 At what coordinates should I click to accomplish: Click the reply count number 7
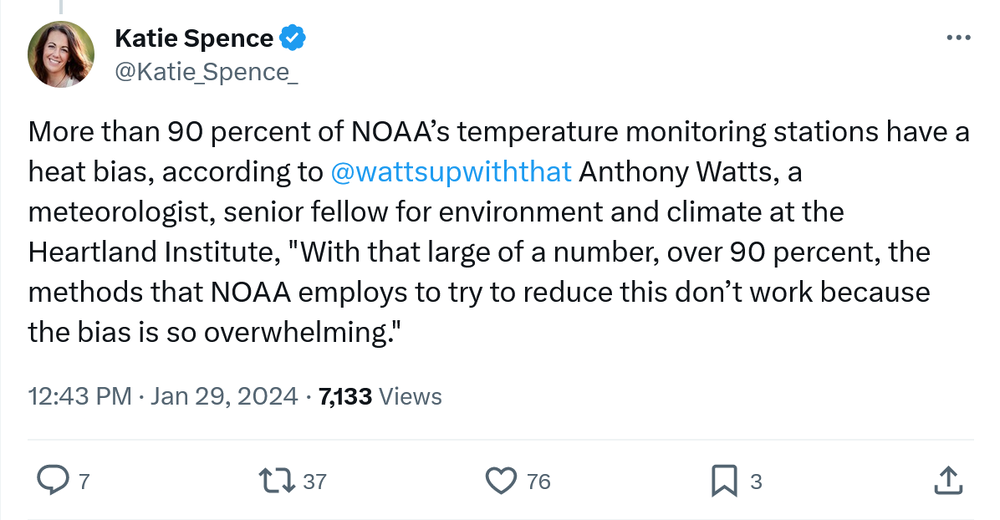pos(84,482)
